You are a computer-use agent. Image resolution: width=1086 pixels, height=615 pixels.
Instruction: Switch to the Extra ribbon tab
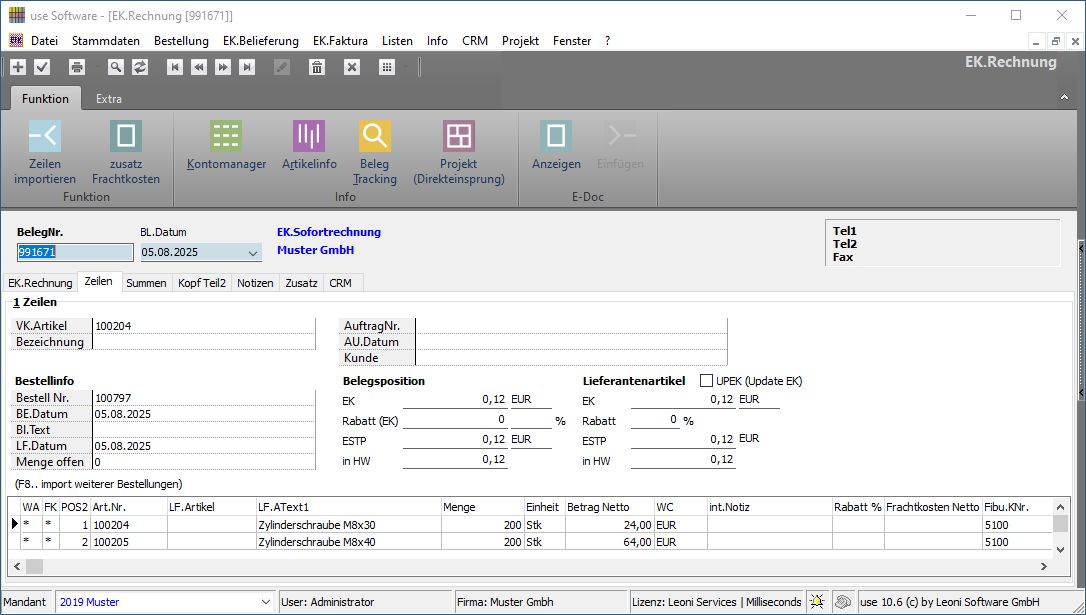[109, 99]
